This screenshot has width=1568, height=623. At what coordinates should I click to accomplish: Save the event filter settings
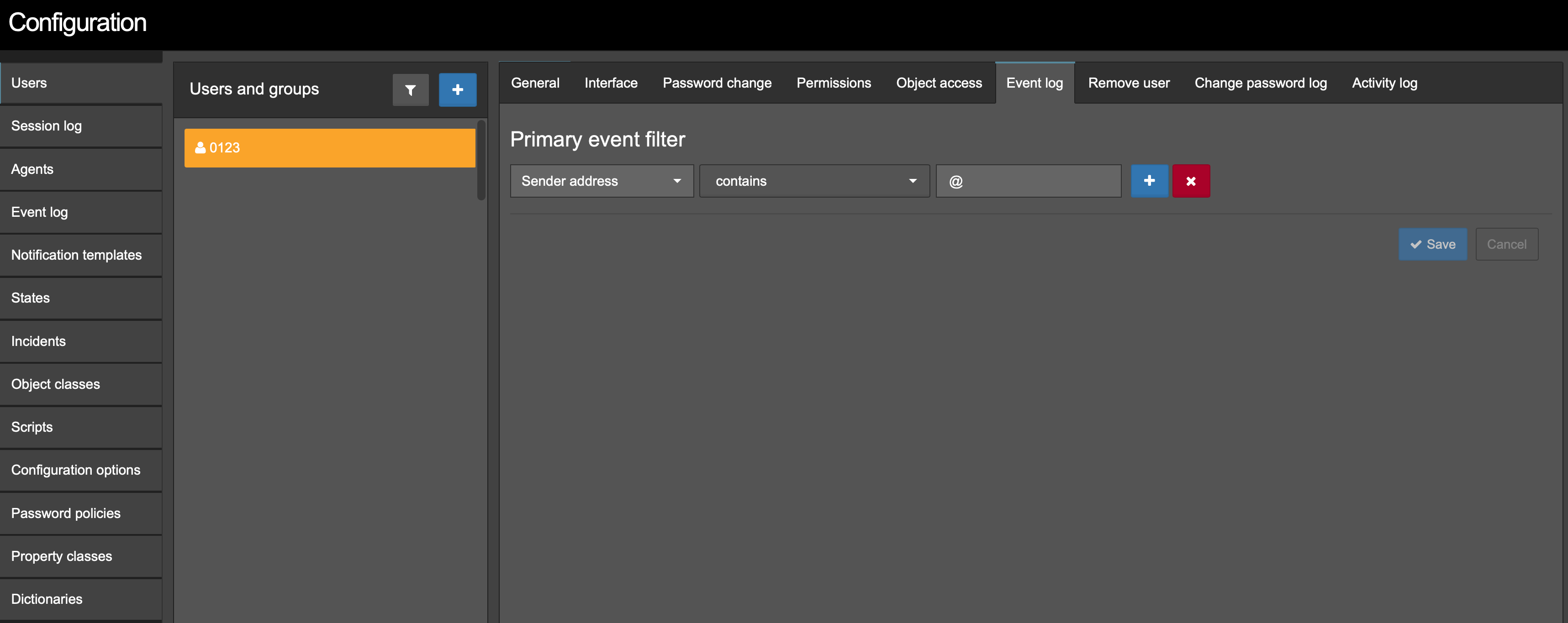point(1432,244)
